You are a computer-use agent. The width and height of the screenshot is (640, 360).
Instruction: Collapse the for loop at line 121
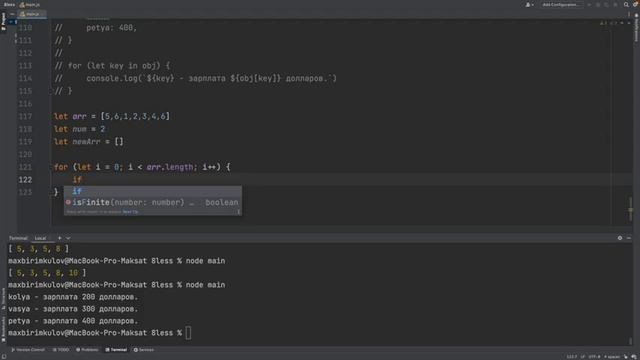(51, 167)
